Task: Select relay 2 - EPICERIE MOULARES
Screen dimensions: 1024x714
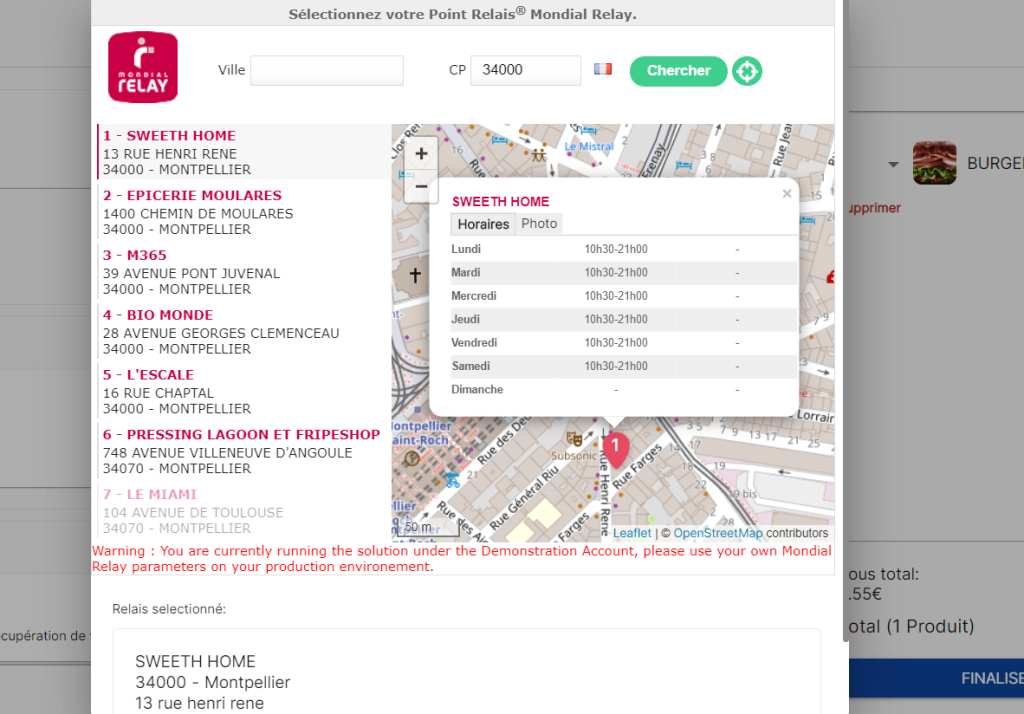Action: click(x=244, y=212)
